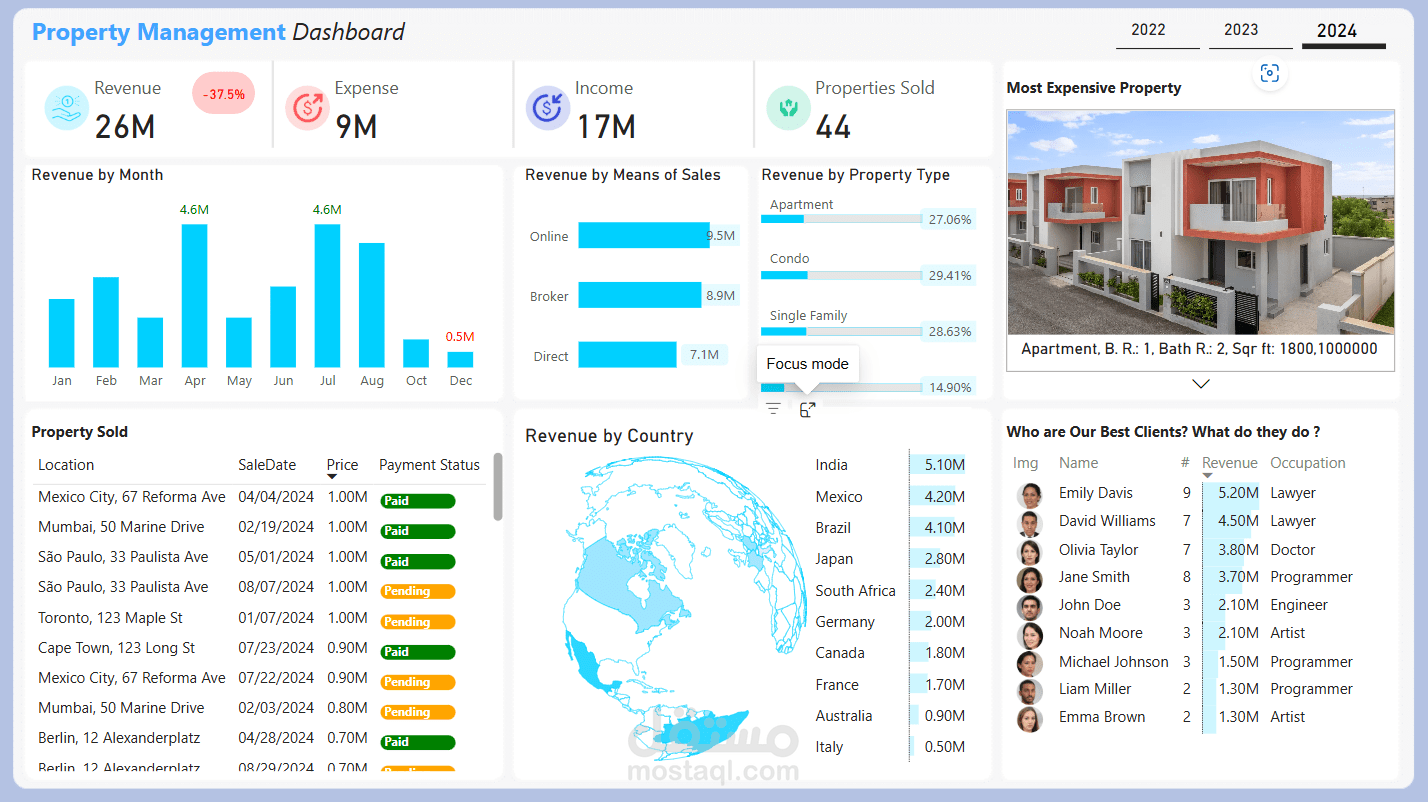Click the clients Name column header

[1078, 463]
